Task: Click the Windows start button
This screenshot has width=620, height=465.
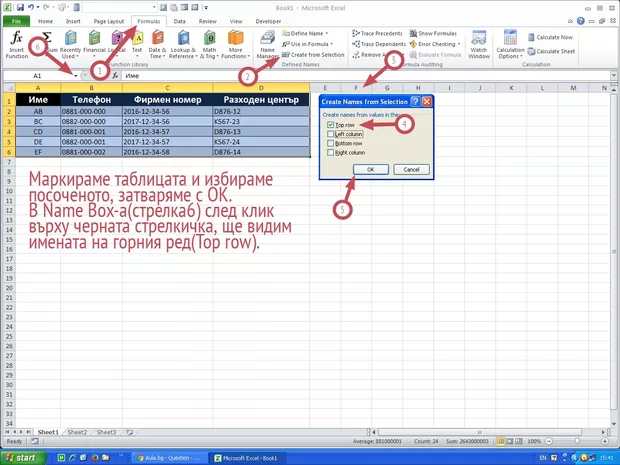Action: point(23,457)
